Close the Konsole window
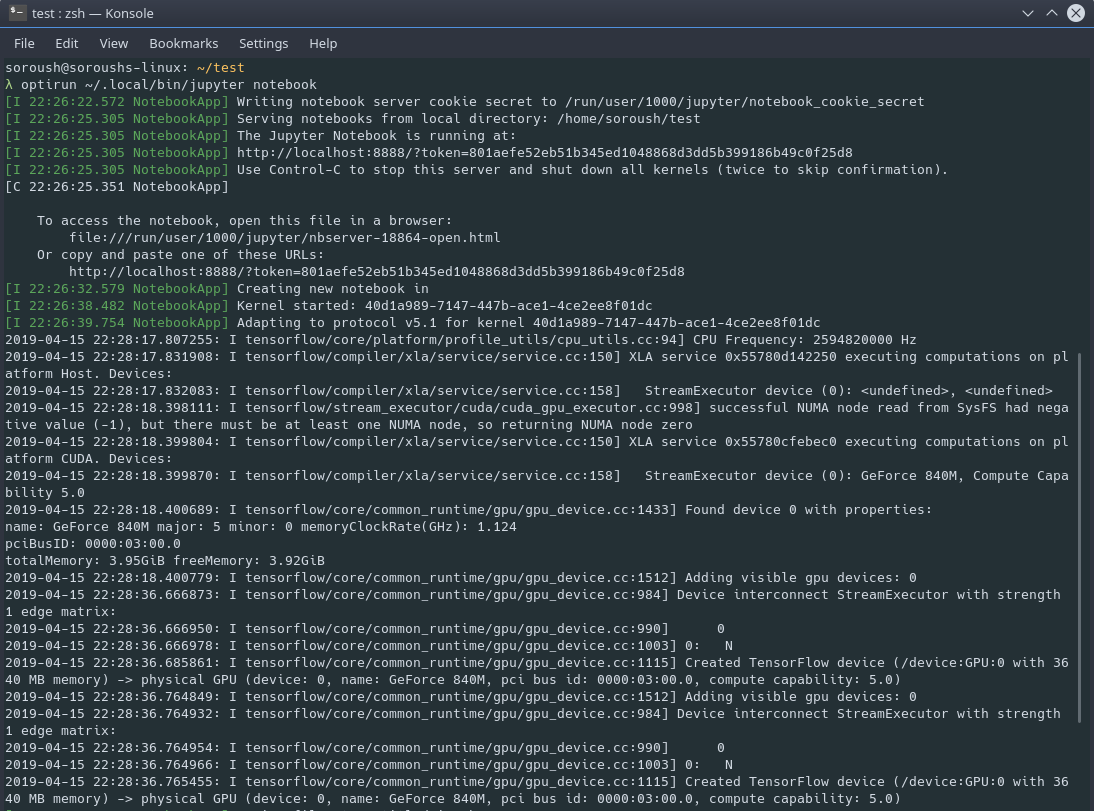Image resolution: width=1094 pixels, height=811 pixels. [1076, 13]
